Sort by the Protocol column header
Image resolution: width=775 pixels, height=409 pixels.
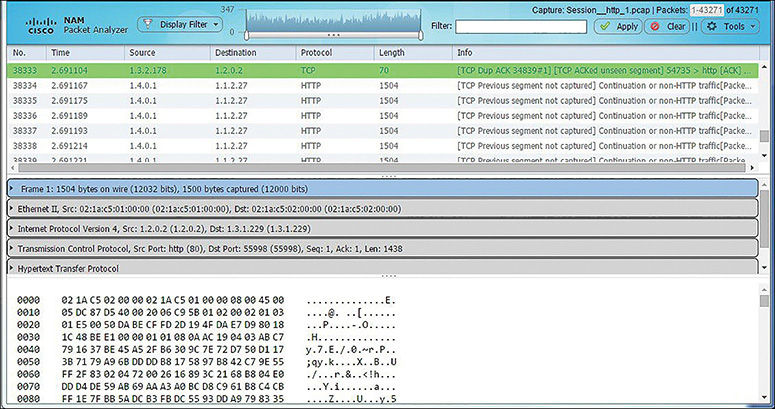336,52
